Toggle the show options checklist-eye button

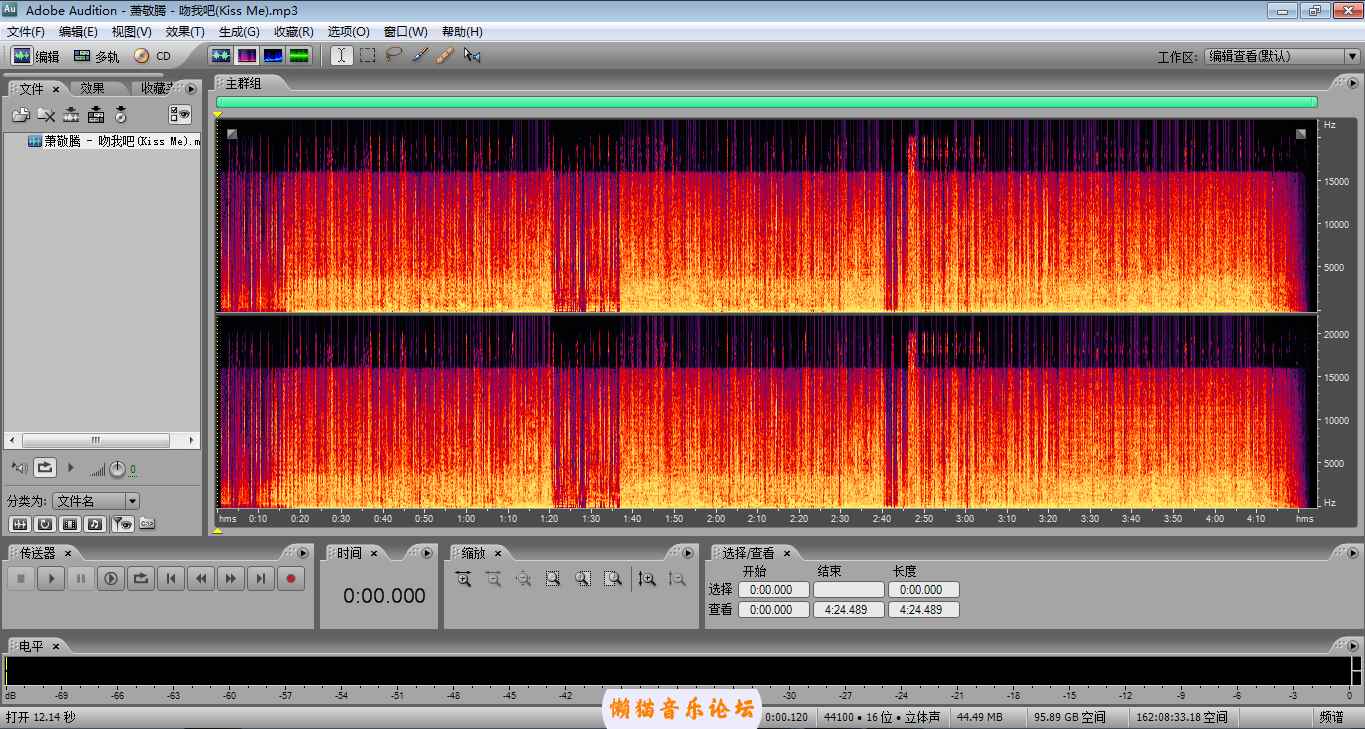180,115
